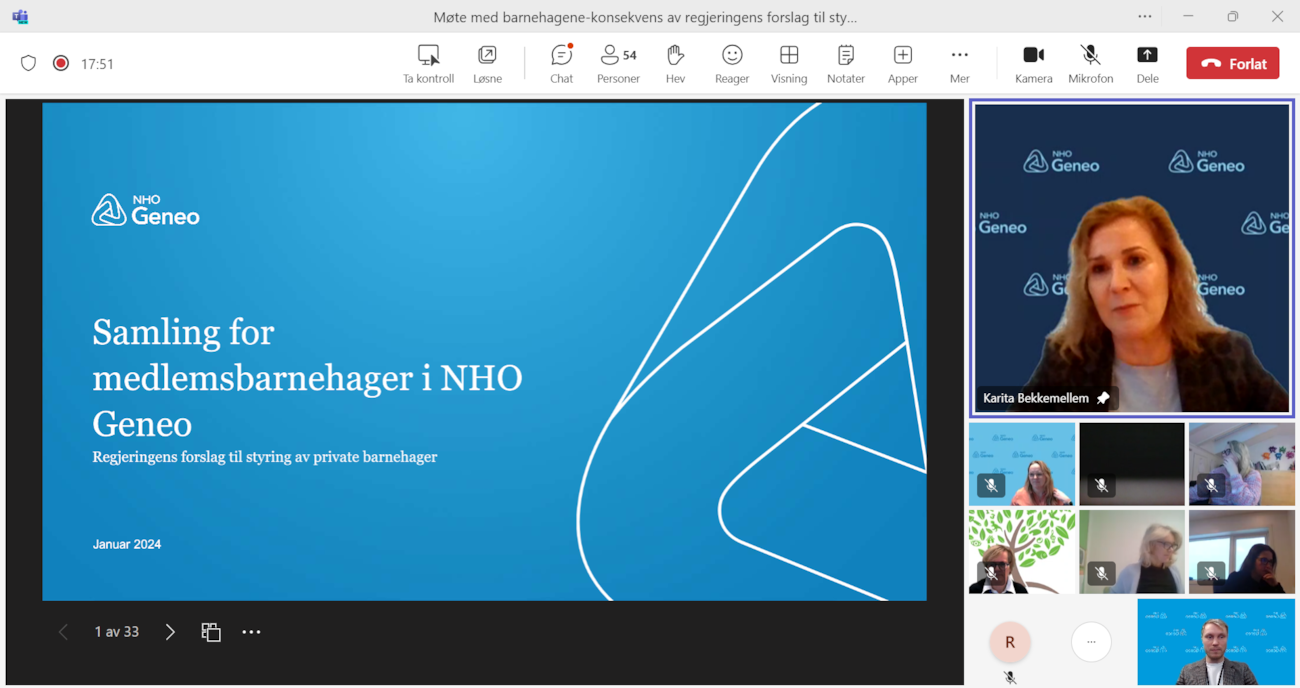Viewport: 1300px width, 688px height.
Task: Go to the previous slide
Action: pyautogui.click(x=63, y=632)
